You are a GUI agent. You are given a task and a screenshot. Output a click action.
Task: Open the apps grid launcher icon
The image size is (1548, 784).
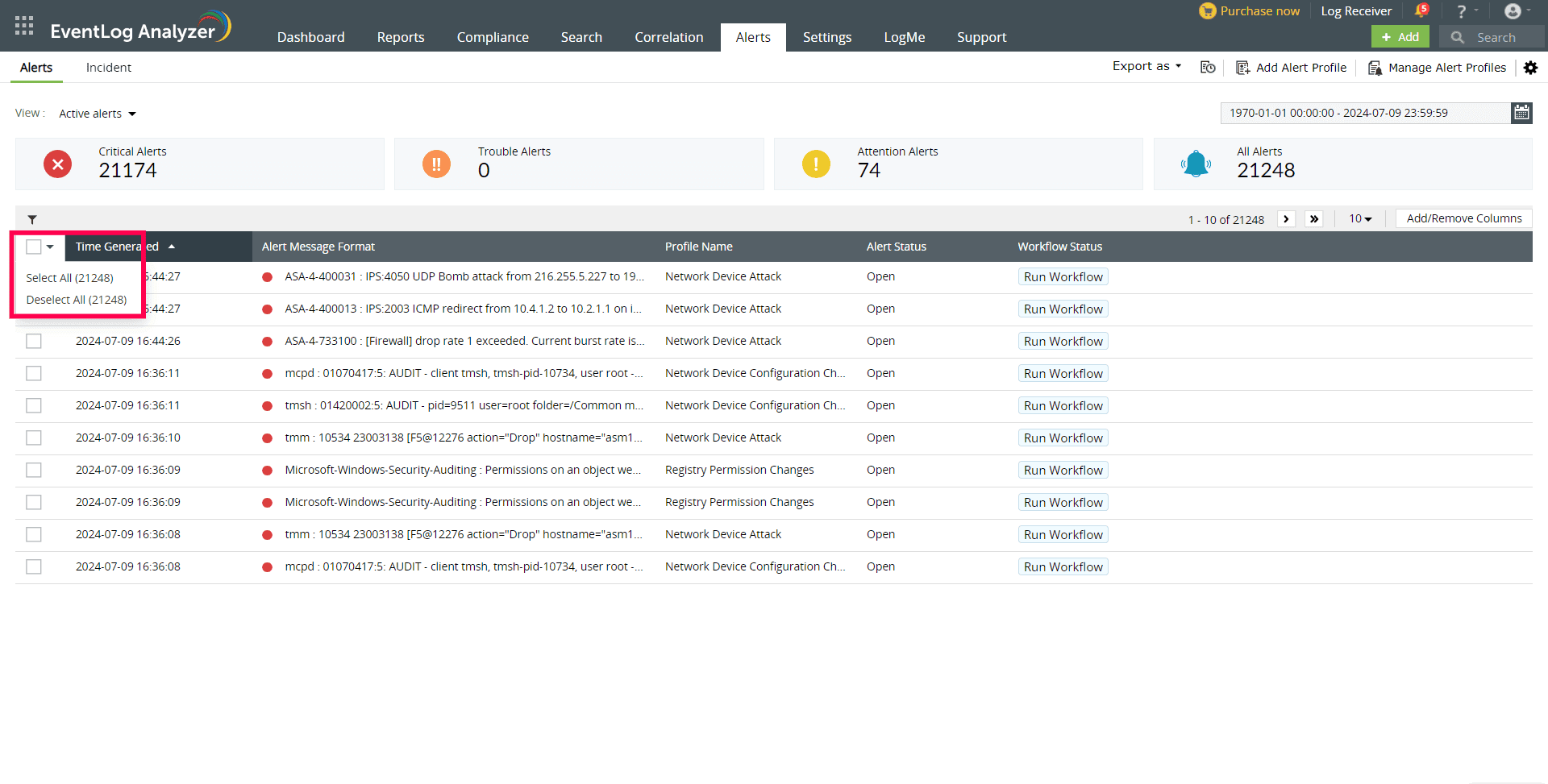point(24,26)
